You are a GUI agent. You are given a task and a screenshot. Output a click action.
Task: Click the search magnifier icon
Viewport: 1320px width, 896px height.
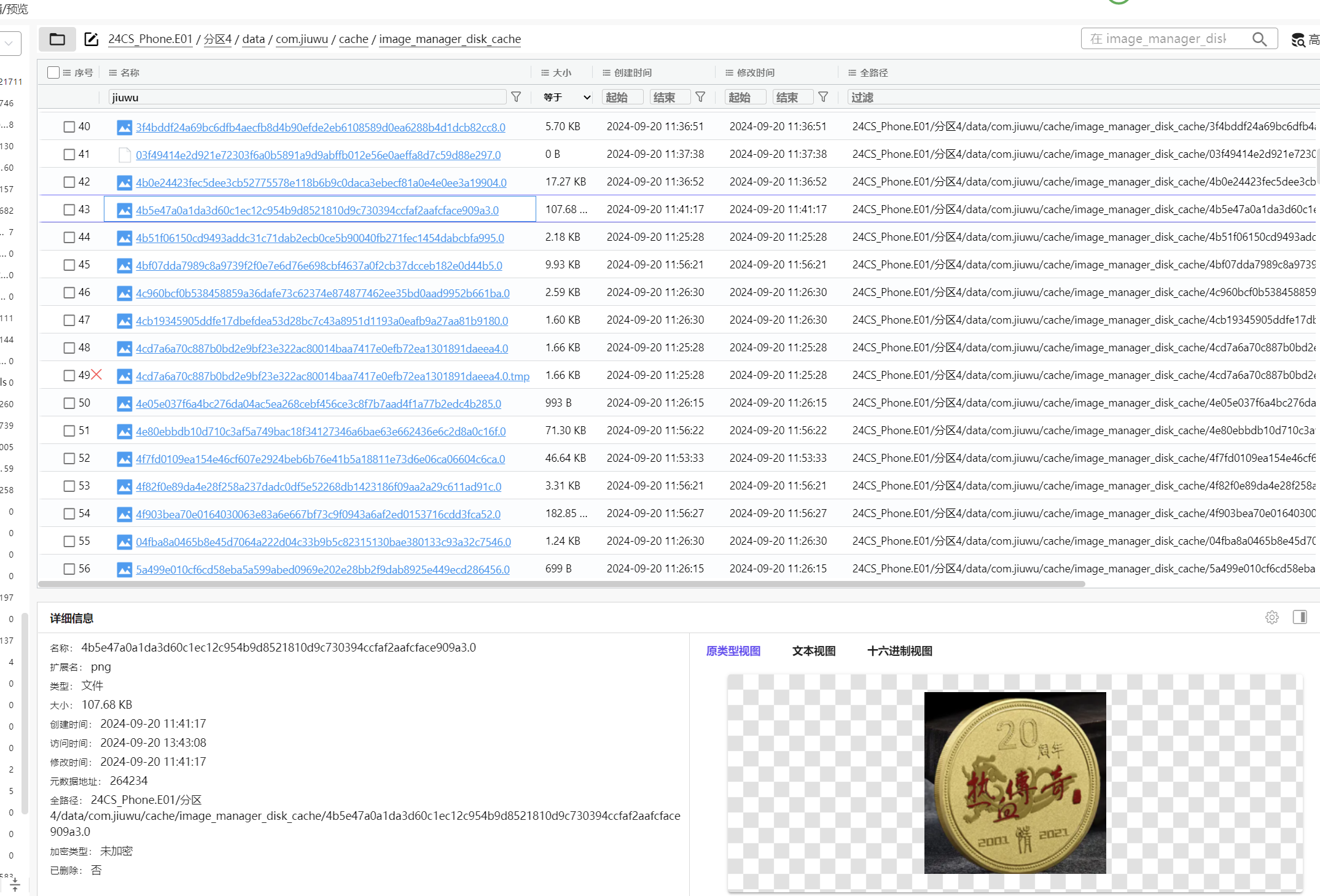coord(1259,39)
